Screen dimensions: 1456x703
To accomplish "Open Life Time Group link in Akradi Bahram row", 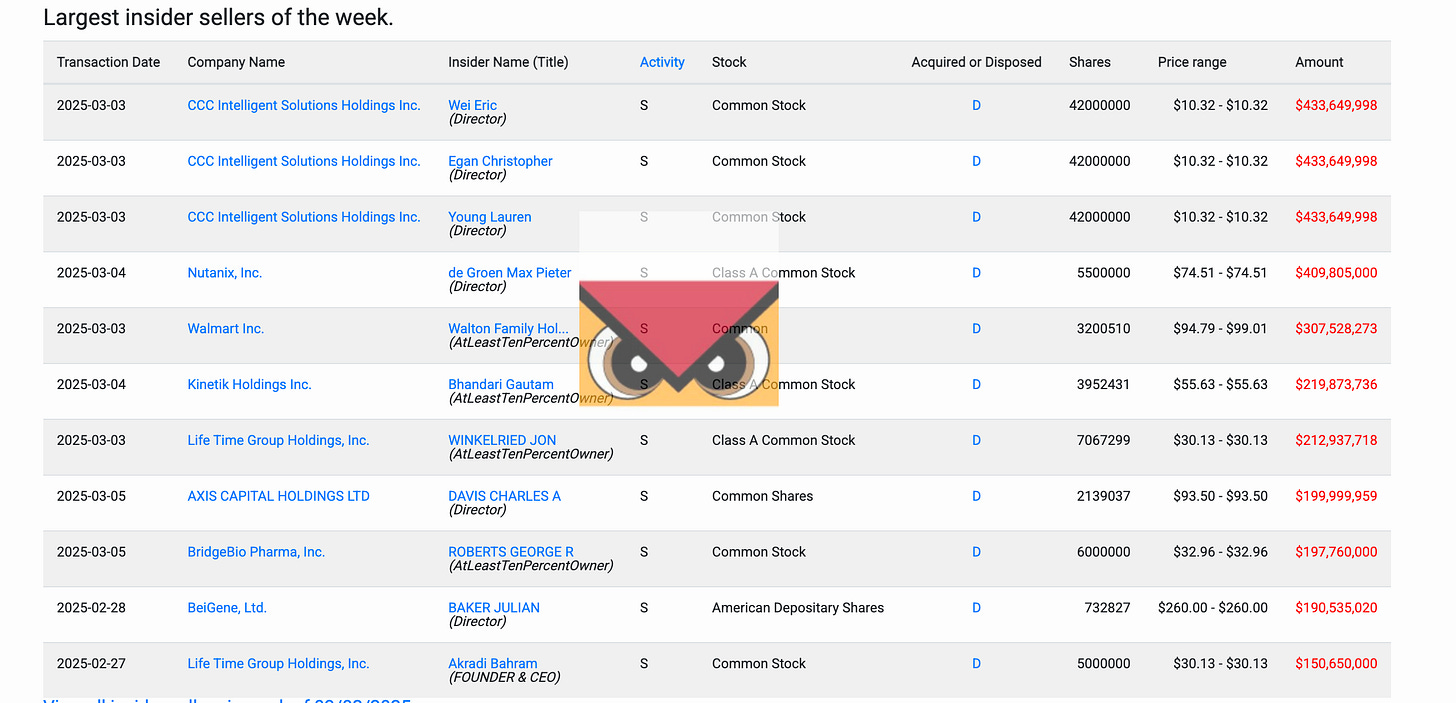I will tap(279, 664).
